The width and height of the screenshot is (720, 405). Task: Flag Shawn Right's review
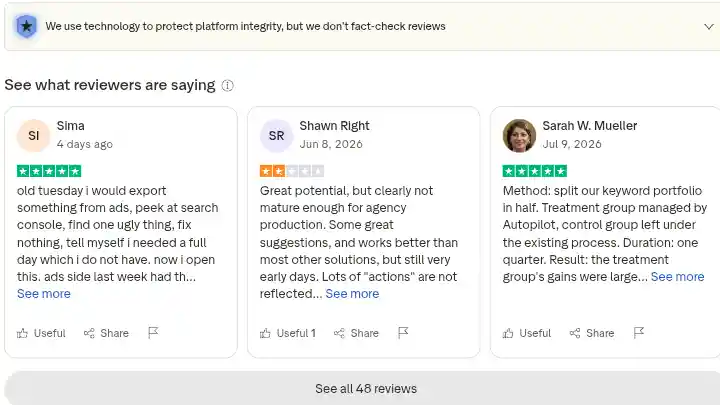[x=403, y=332]
